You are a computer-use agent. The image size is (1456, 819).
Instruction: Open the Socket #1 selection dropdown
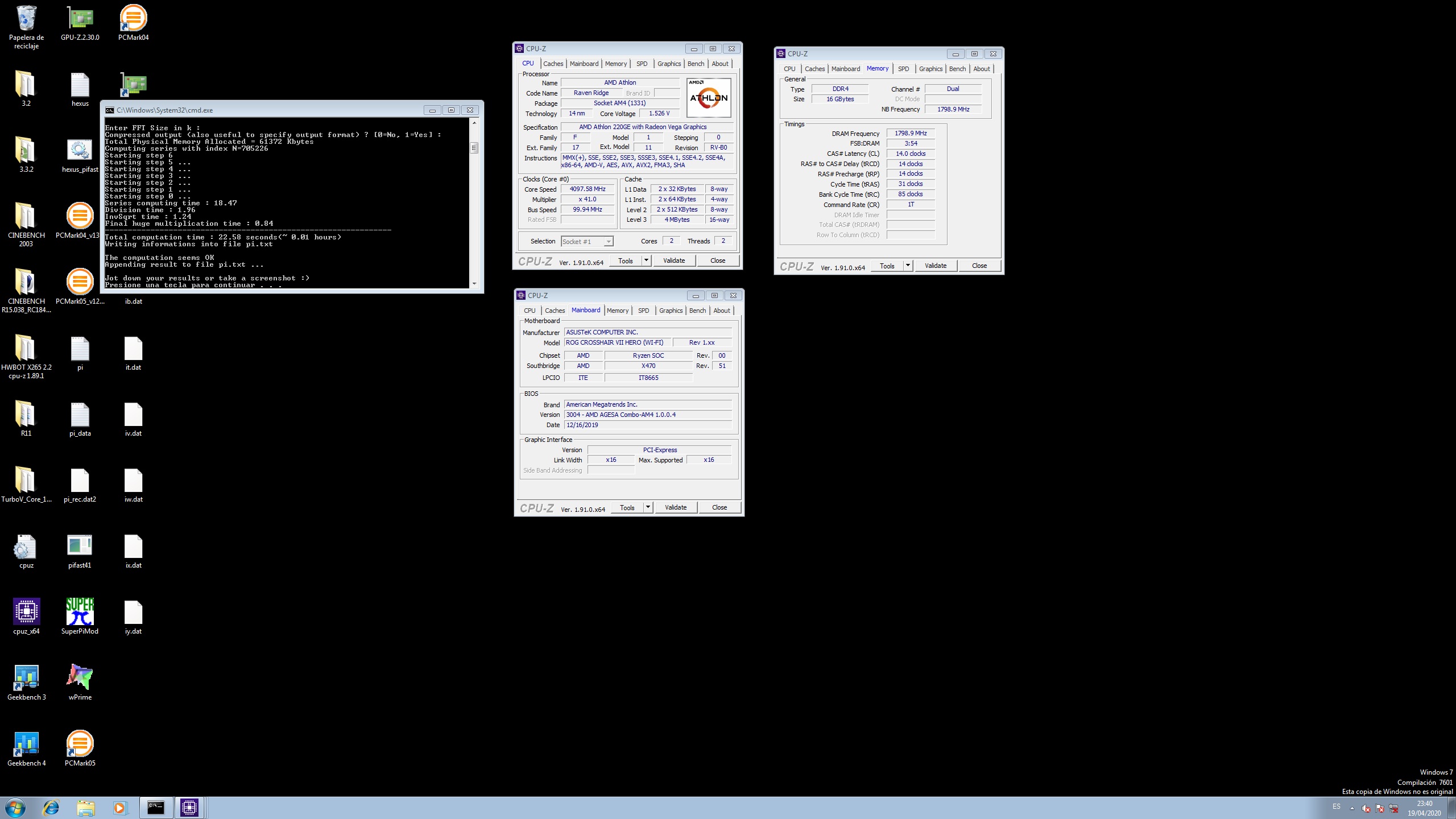click(x=587, y=242)
